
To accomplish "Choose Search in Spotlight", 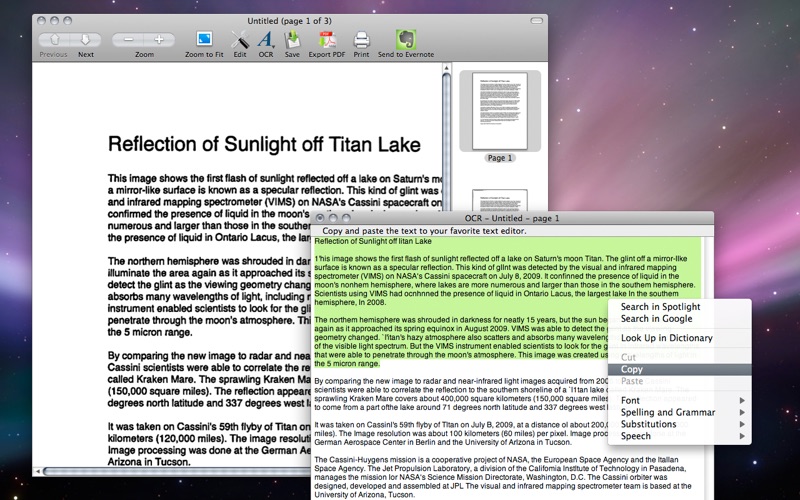I will point(680,307).
